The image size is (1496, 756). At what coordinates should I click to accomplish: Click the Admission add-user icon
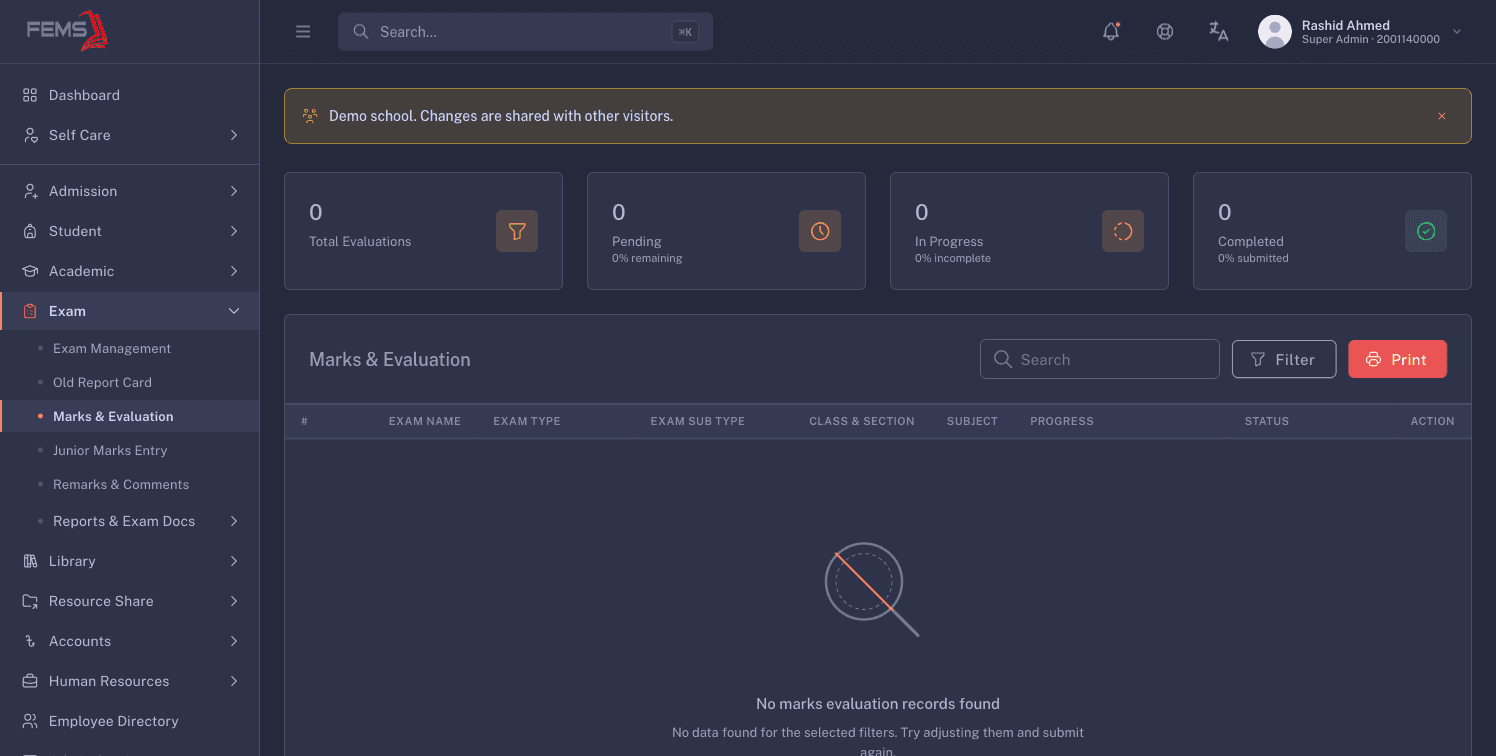30,191
